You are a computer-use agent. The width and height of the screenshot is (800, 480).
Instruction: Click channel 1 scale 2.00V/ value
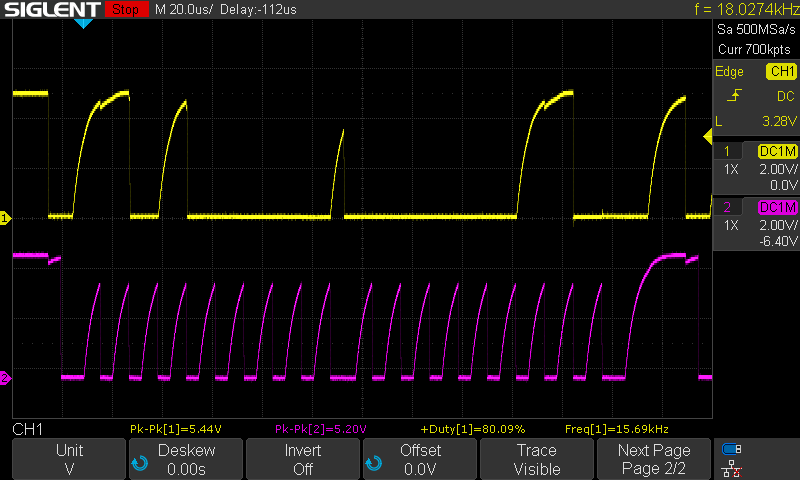coord(778,169)
